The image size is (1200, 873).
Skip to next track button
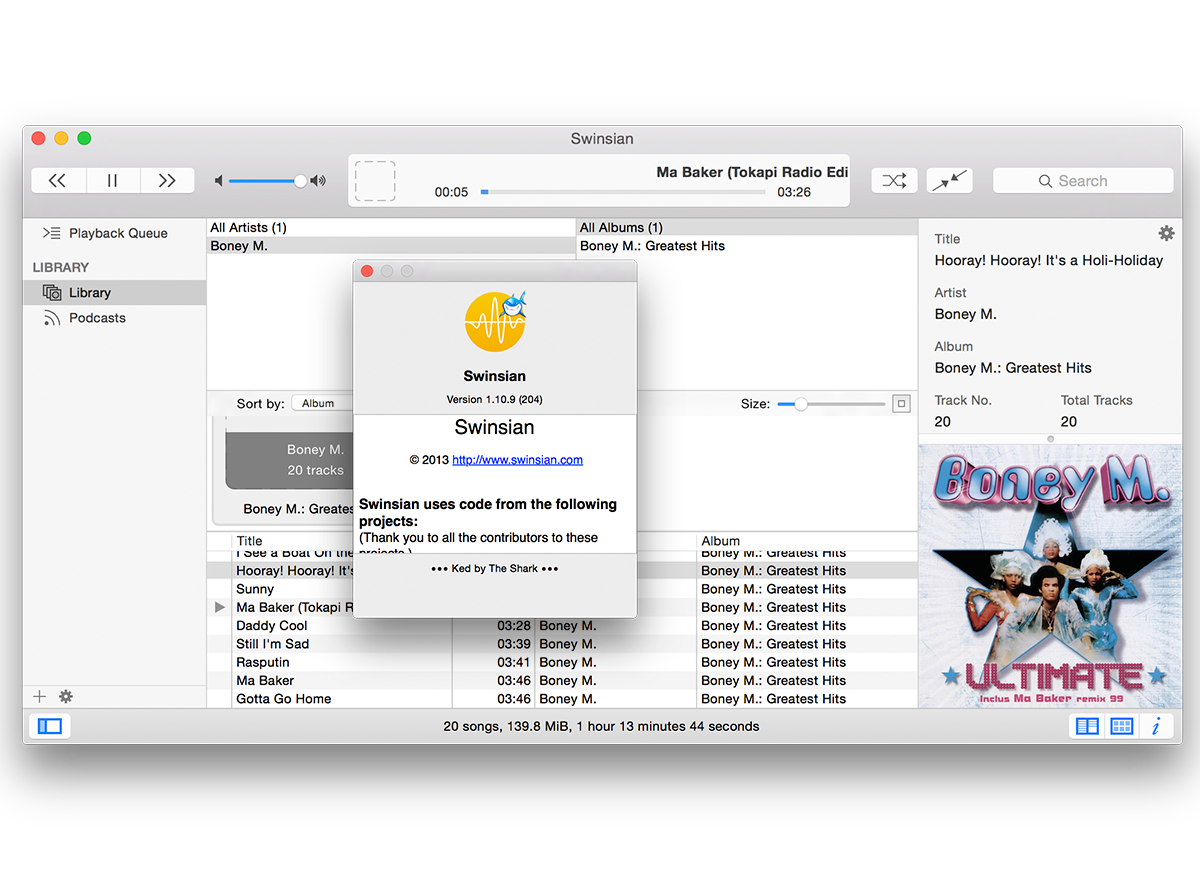click(x=167, y=181)
